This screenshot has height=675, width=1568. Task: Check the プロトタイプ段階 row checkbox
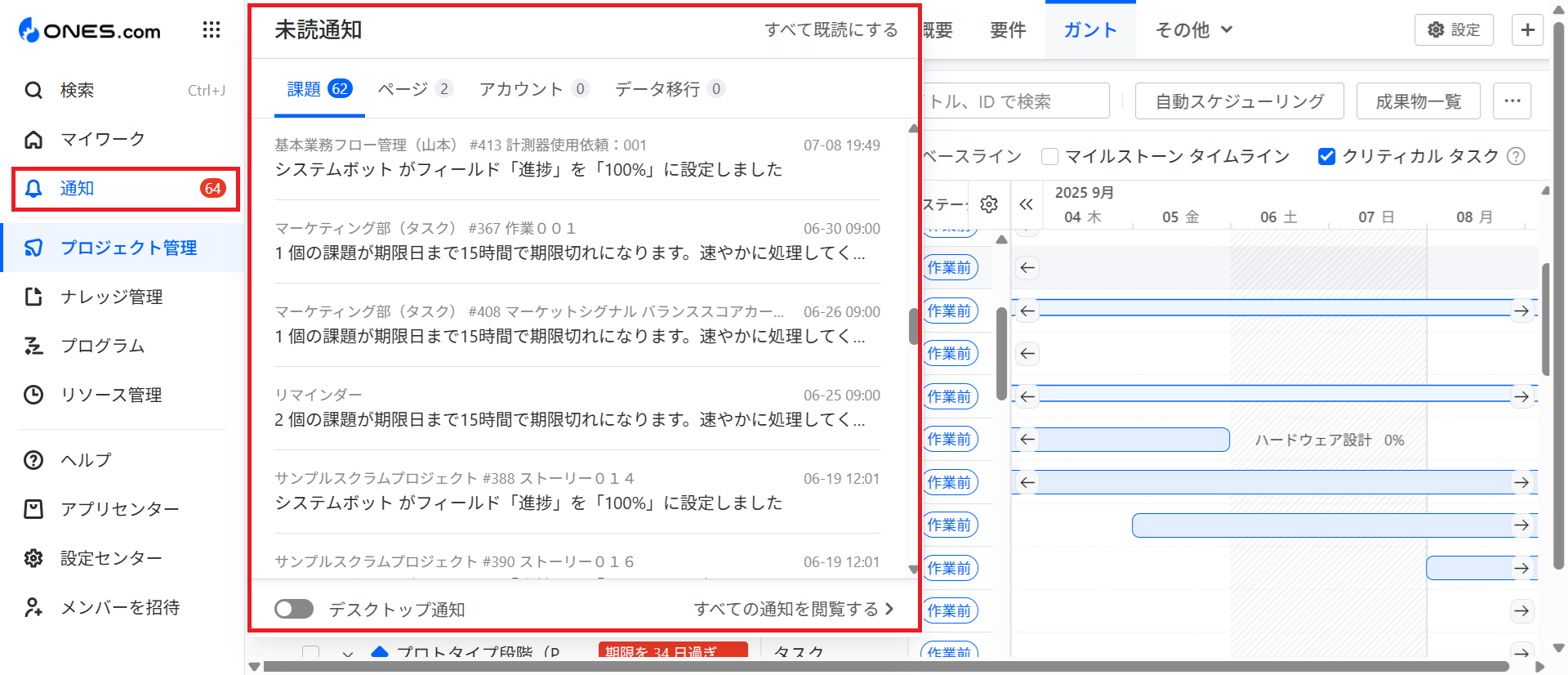click(x=310, y=652)
